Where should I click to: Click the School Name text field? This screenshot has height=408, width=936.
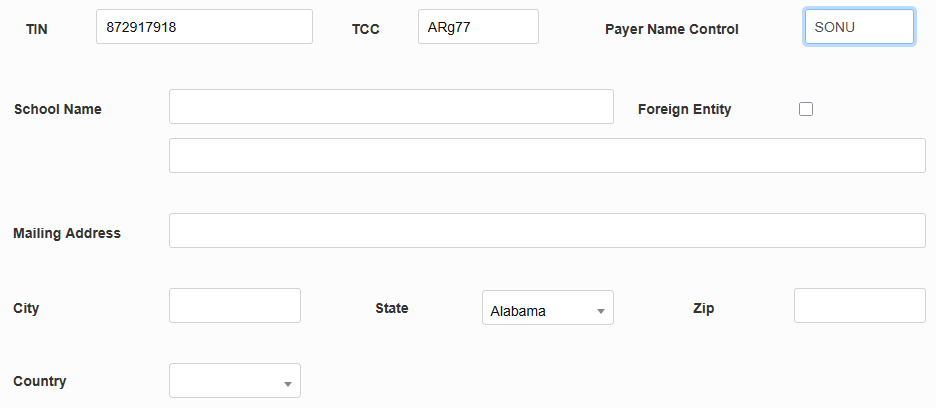point(391,107)
